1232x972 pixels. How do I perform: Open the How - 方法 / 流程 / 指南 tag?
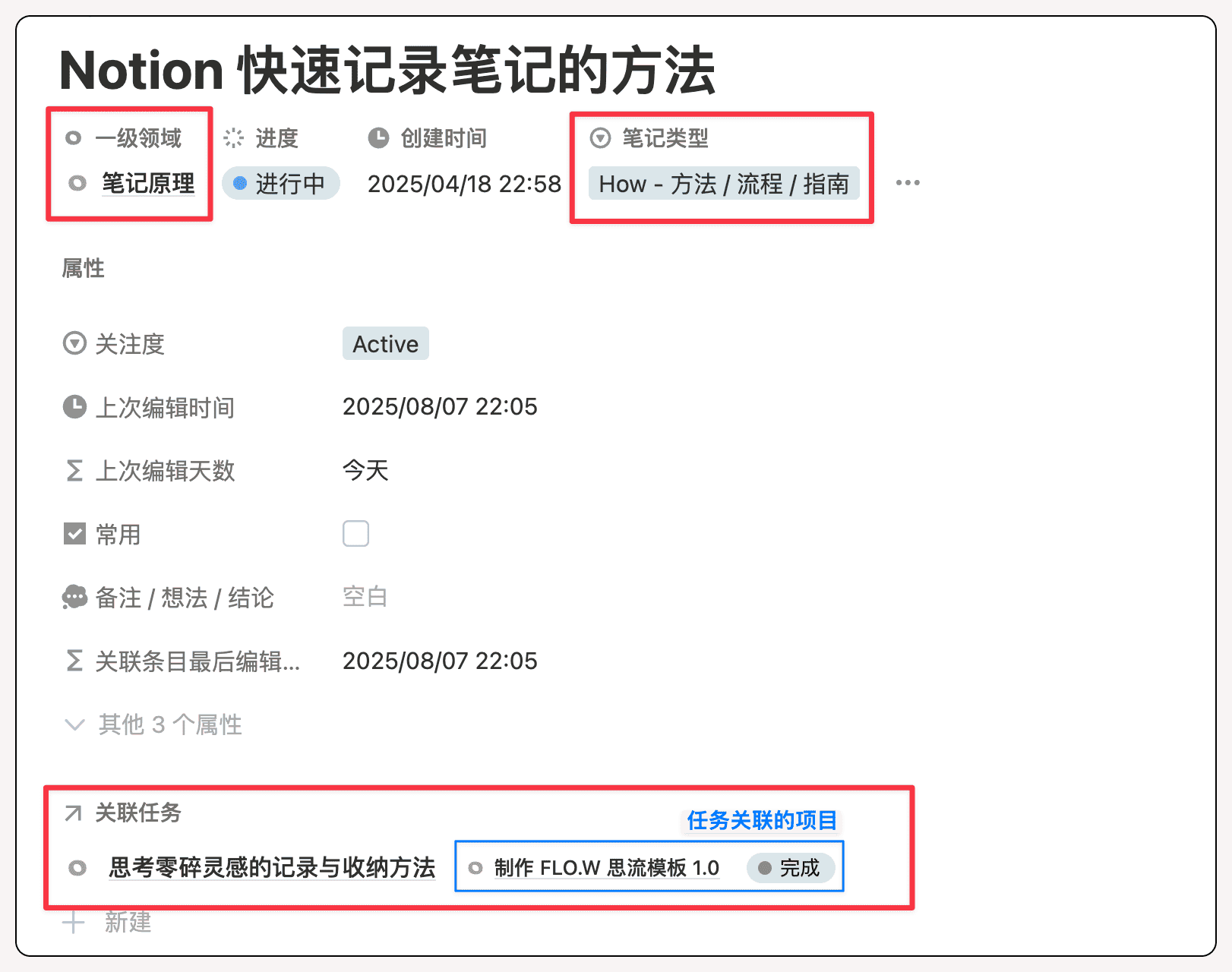(x=724, y=184)
